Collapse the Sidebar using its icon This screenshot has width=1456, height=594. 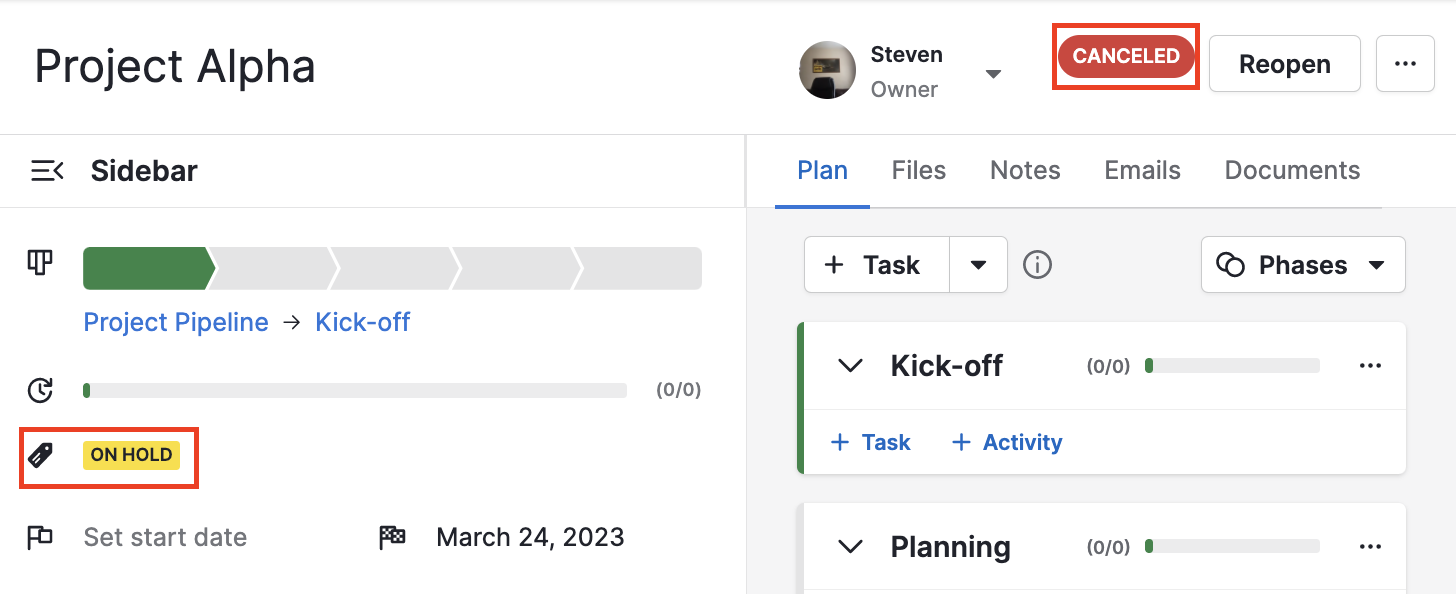47,170
